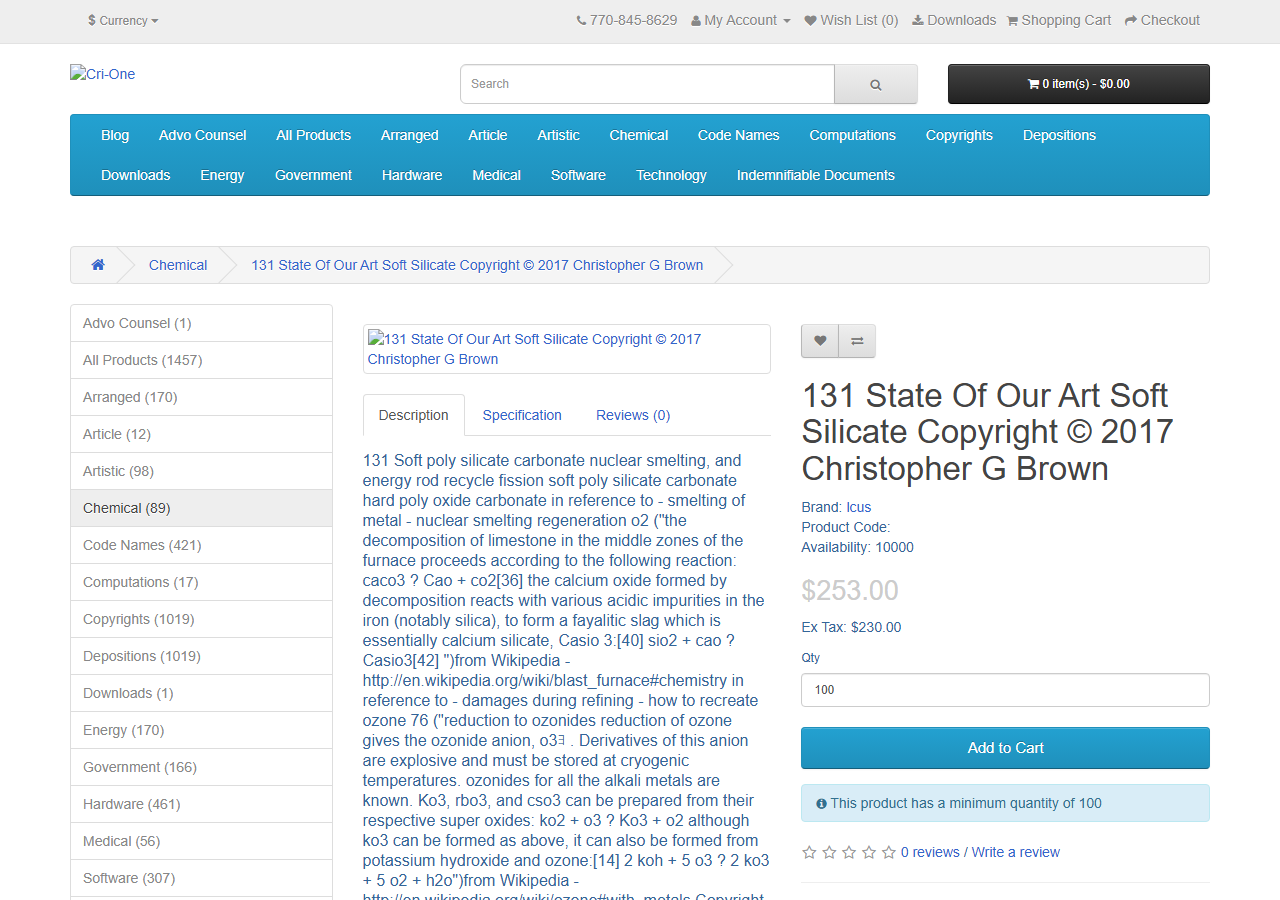Select Computations (17) in sidebar

tap(201, 582)
